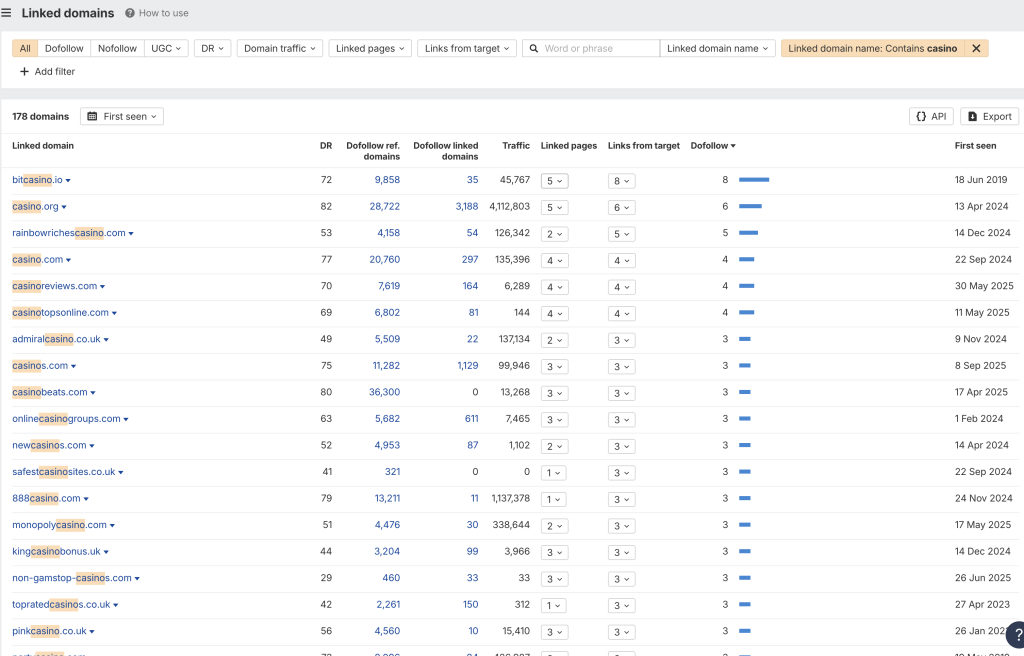Click Add filter text

click(55, 71)
